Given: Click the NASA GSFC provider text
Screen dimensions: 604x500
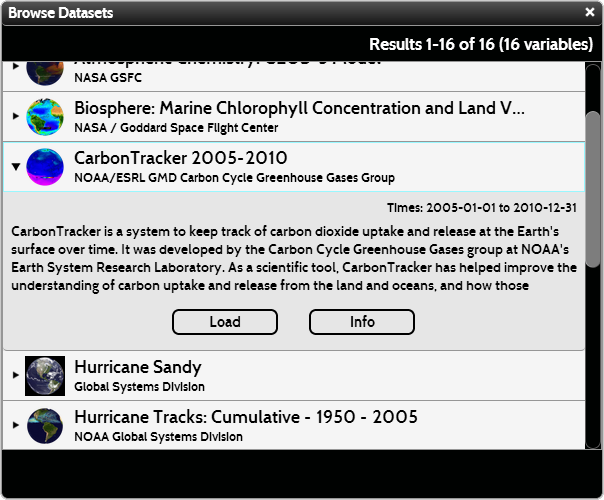Looking at the screenshot, I should coord(108,78).
